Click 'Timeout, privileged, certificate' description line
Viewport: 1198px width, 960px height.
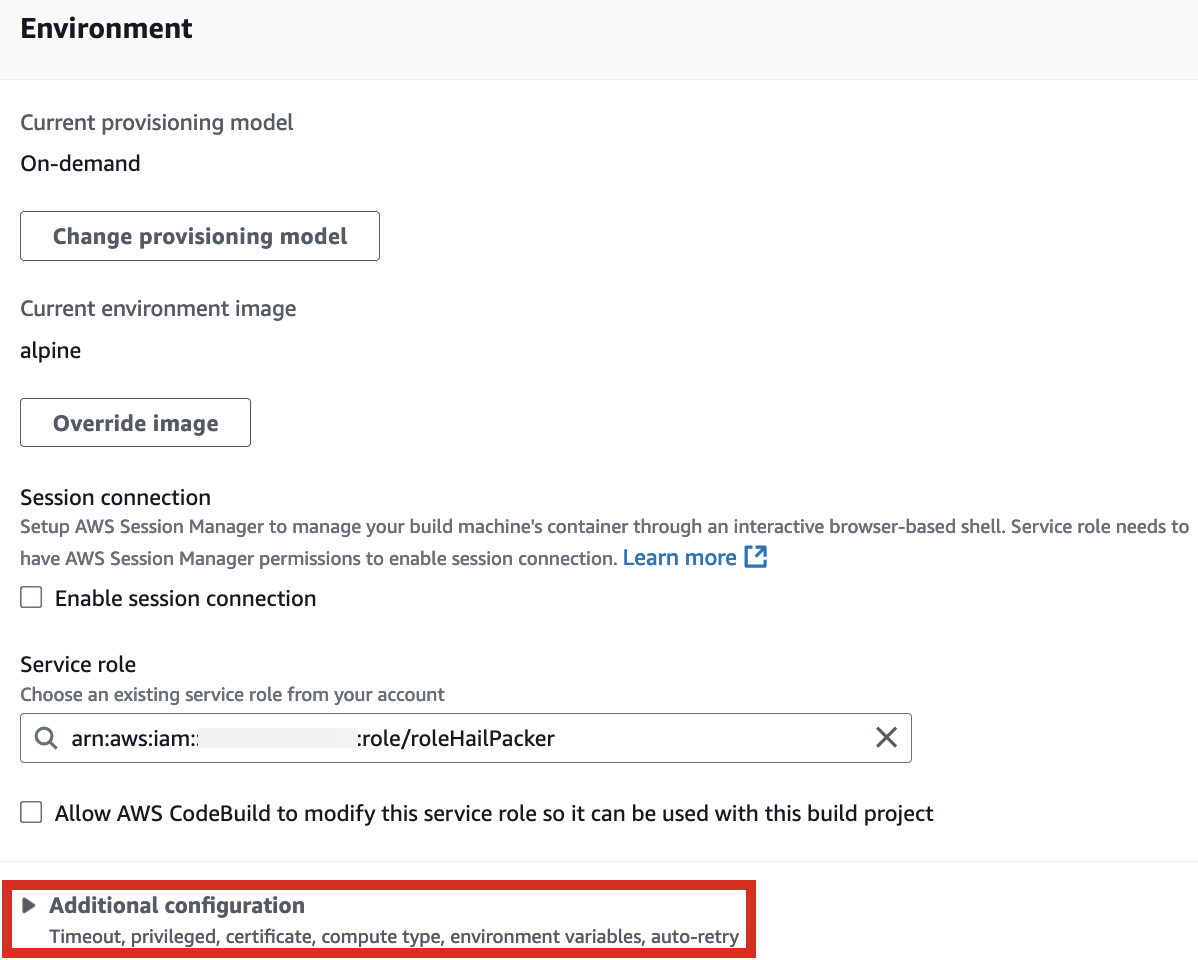coord(394,937)
